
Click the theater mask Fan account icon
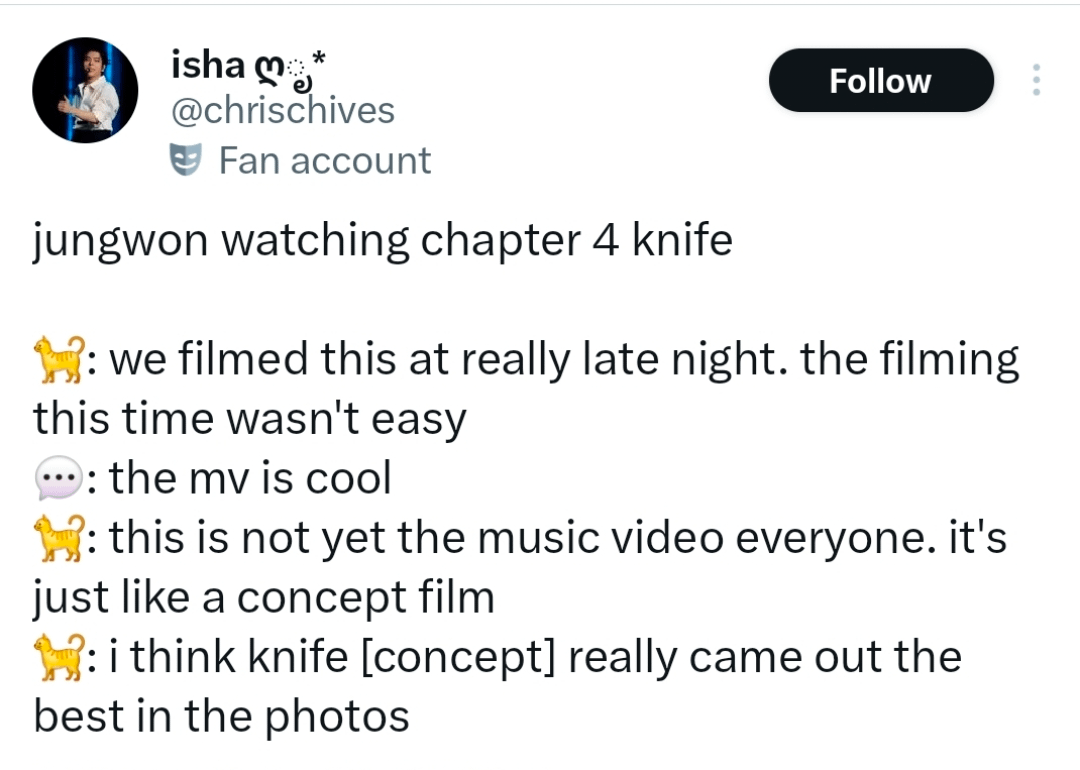[188, 158]
